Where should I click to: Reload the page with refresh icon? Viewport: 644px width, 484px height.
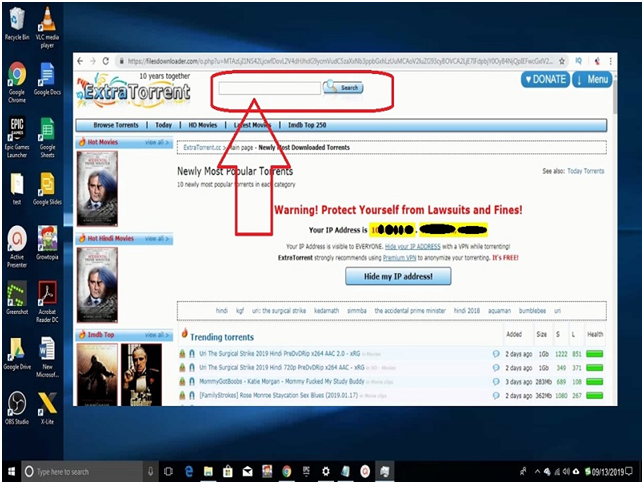tap(106, 61)
